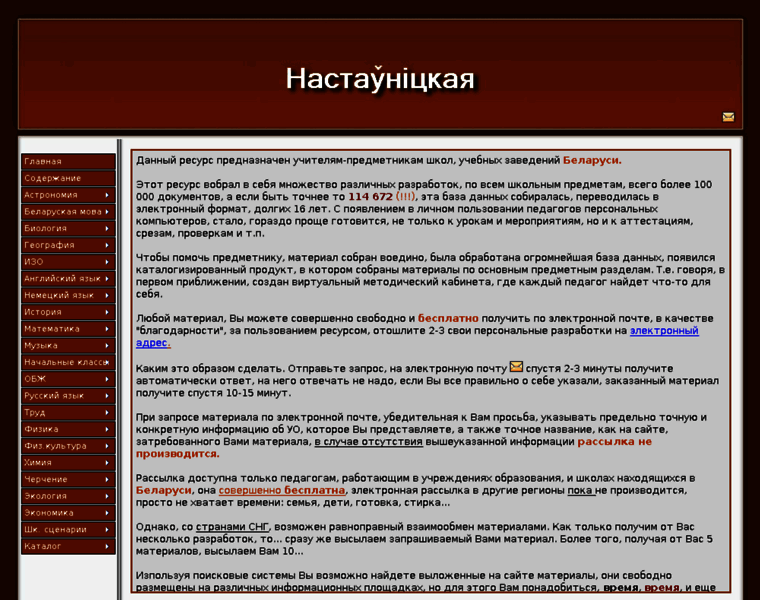Select the Астрономия menu entry
760x600 pixels.
tap(68, 195)
